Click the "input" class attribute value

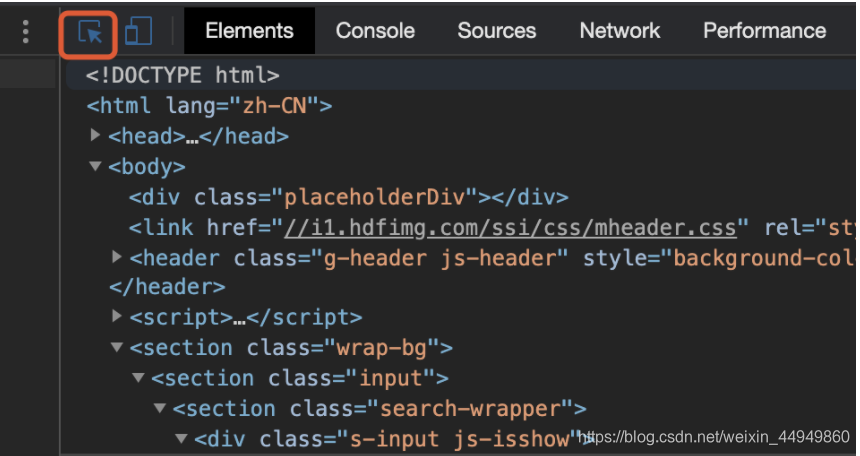click(391, 379)
